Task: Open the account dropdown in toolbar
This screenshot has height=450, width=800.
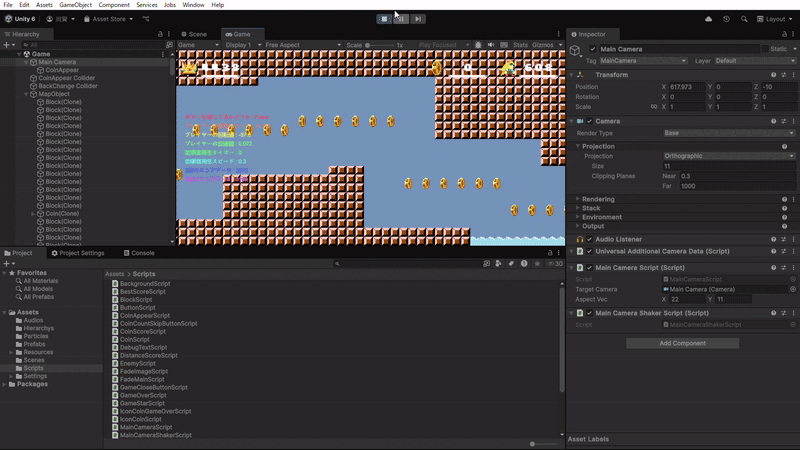Action: pos(60,19)
